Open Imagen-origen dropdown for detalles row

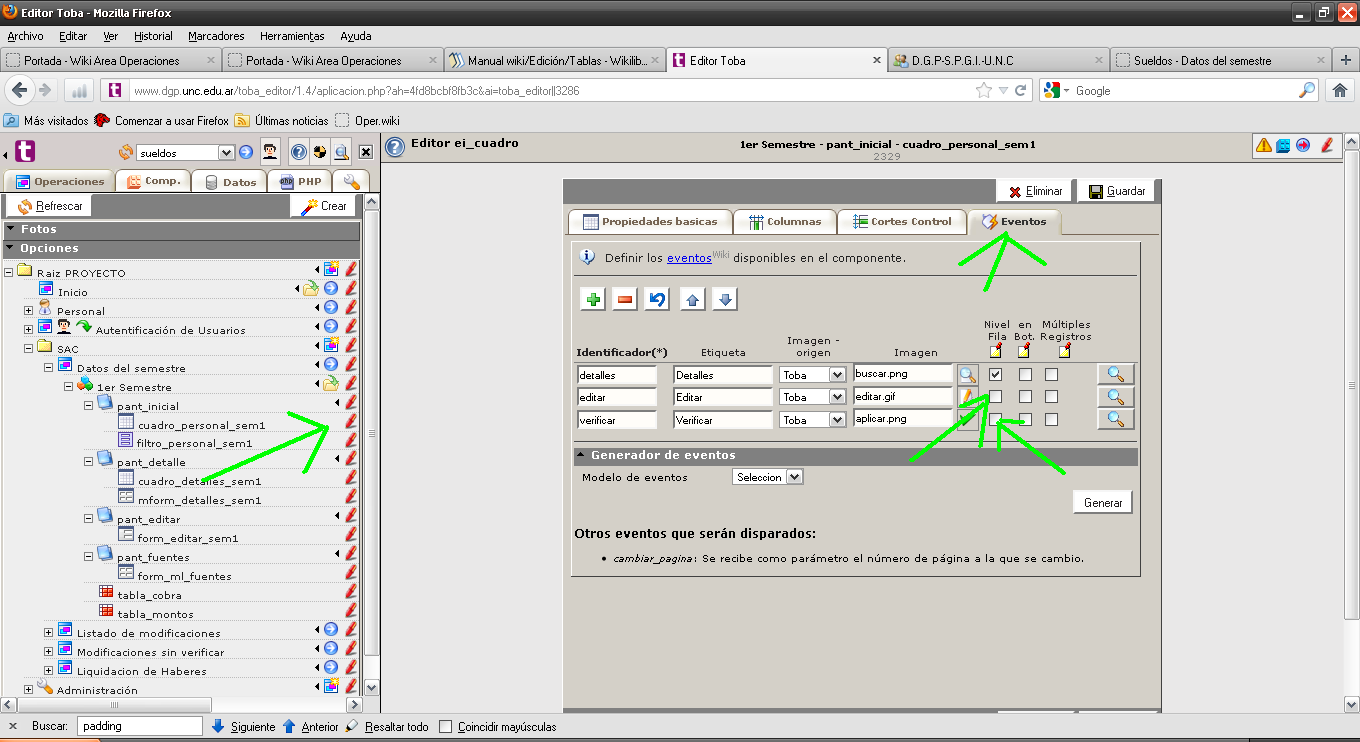click(813, 374)
